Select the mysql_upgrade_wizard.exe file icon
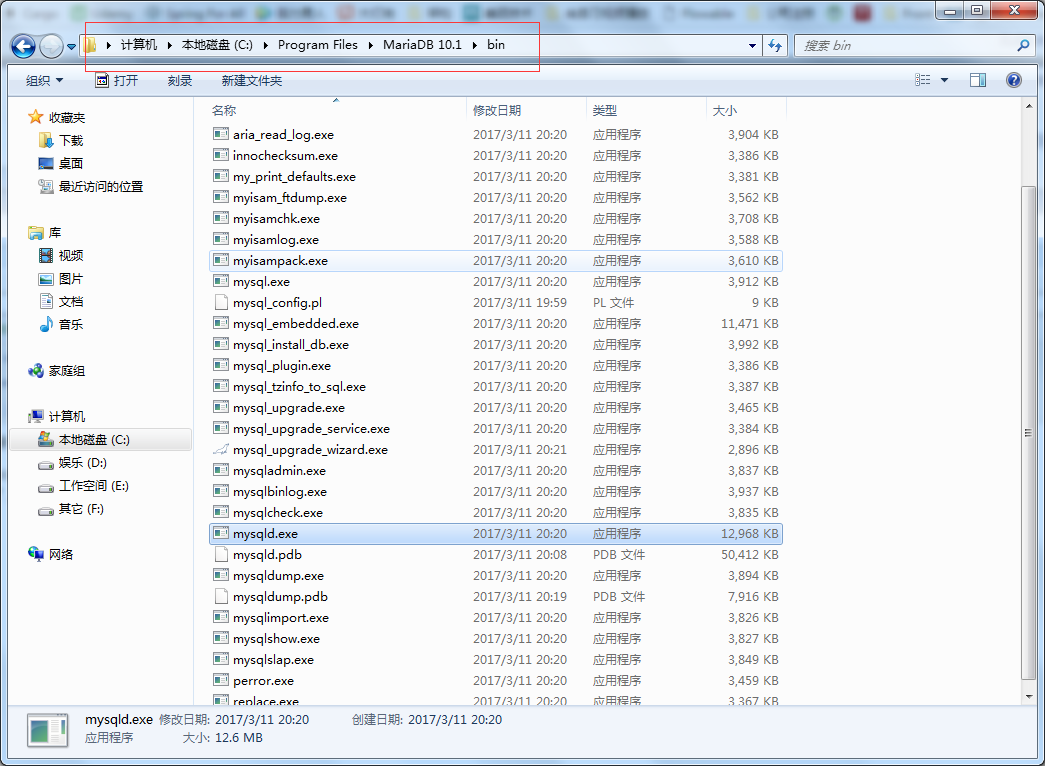Image resolution: width=1045 pixels, height=766 pixels. 221,449
